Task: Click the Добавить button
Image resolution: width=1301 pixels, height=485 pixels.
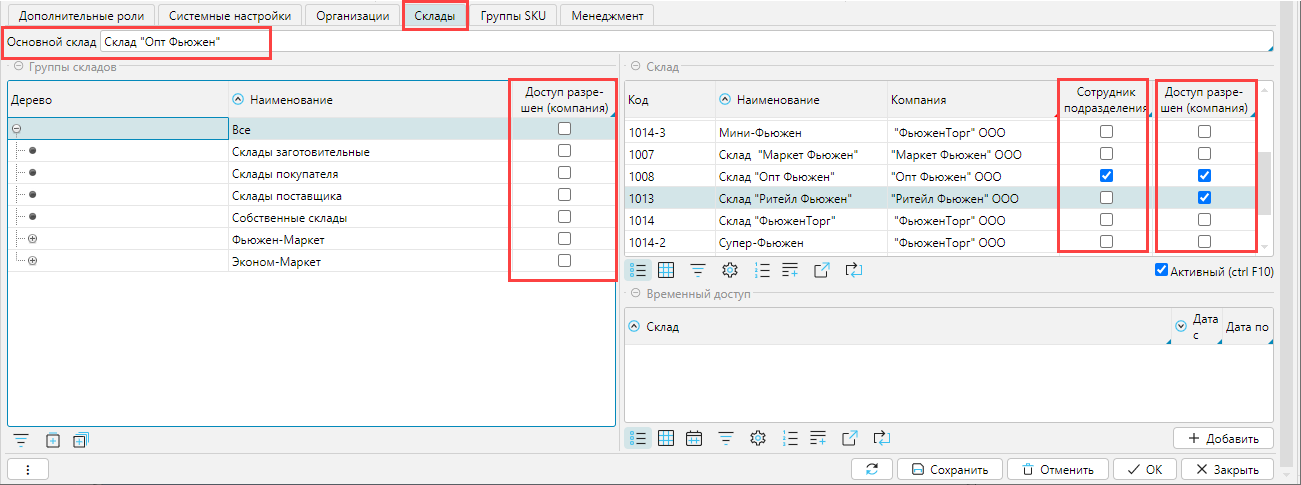Action: coord(1223,438)
